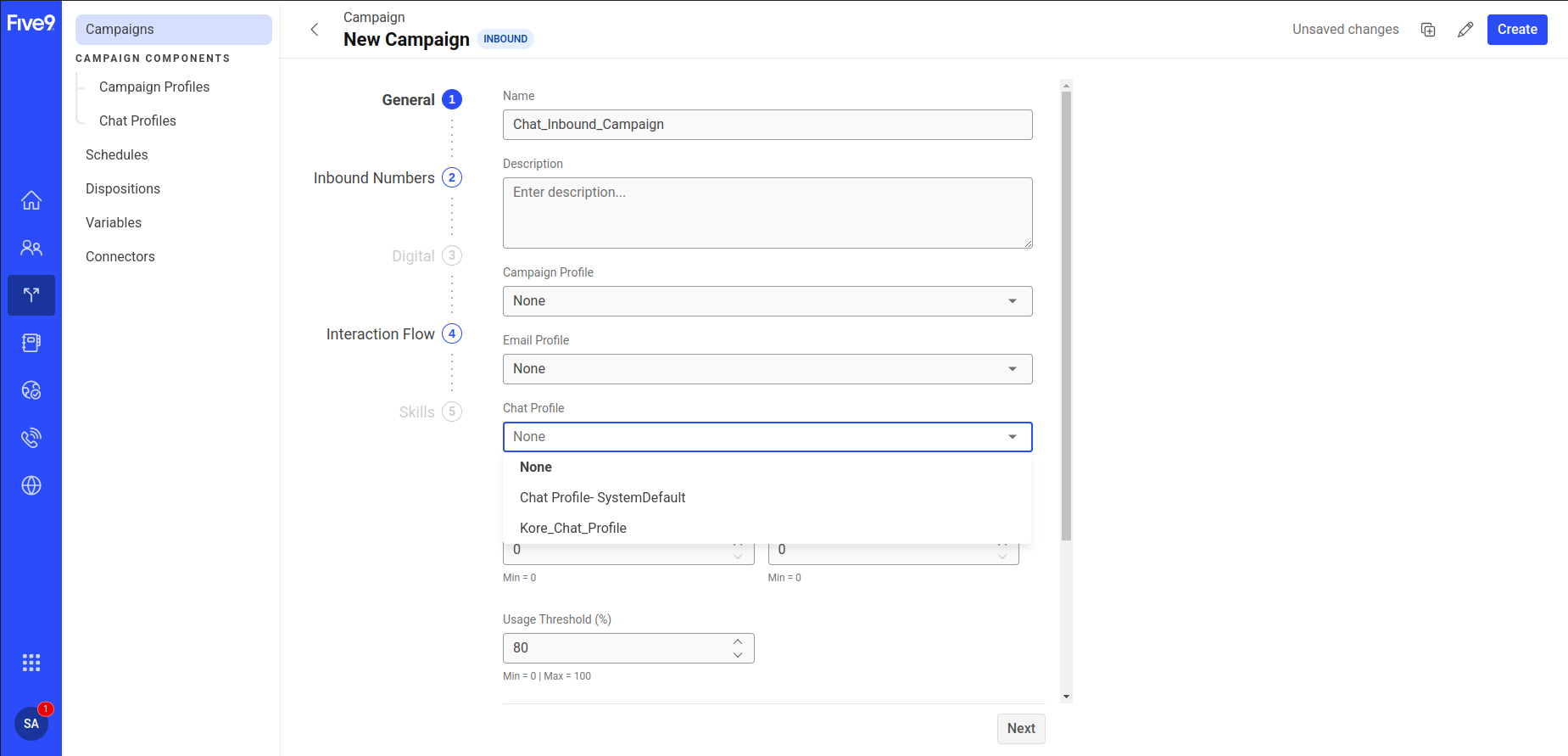Click the pencil edit icon
Image resolution: width=1568 pixels, height=756 pixels.
[x=1465, y=30]
